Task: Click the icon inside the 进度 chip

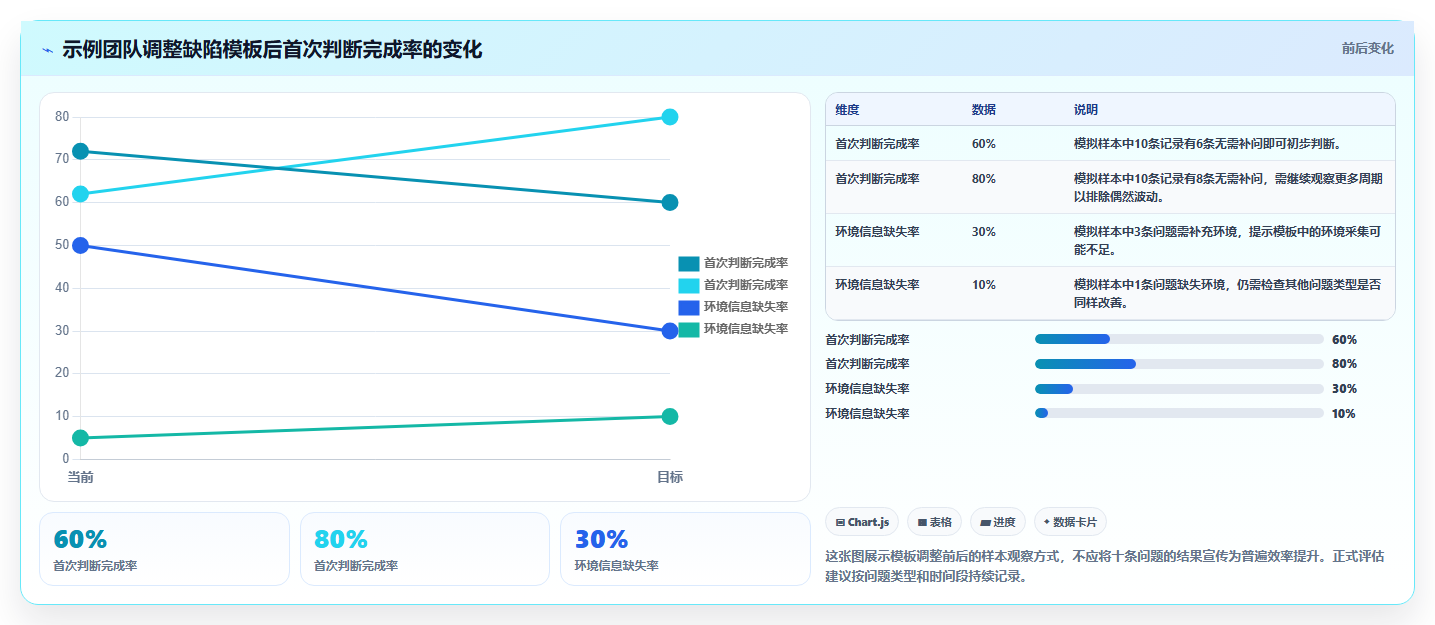Action: 985,523
